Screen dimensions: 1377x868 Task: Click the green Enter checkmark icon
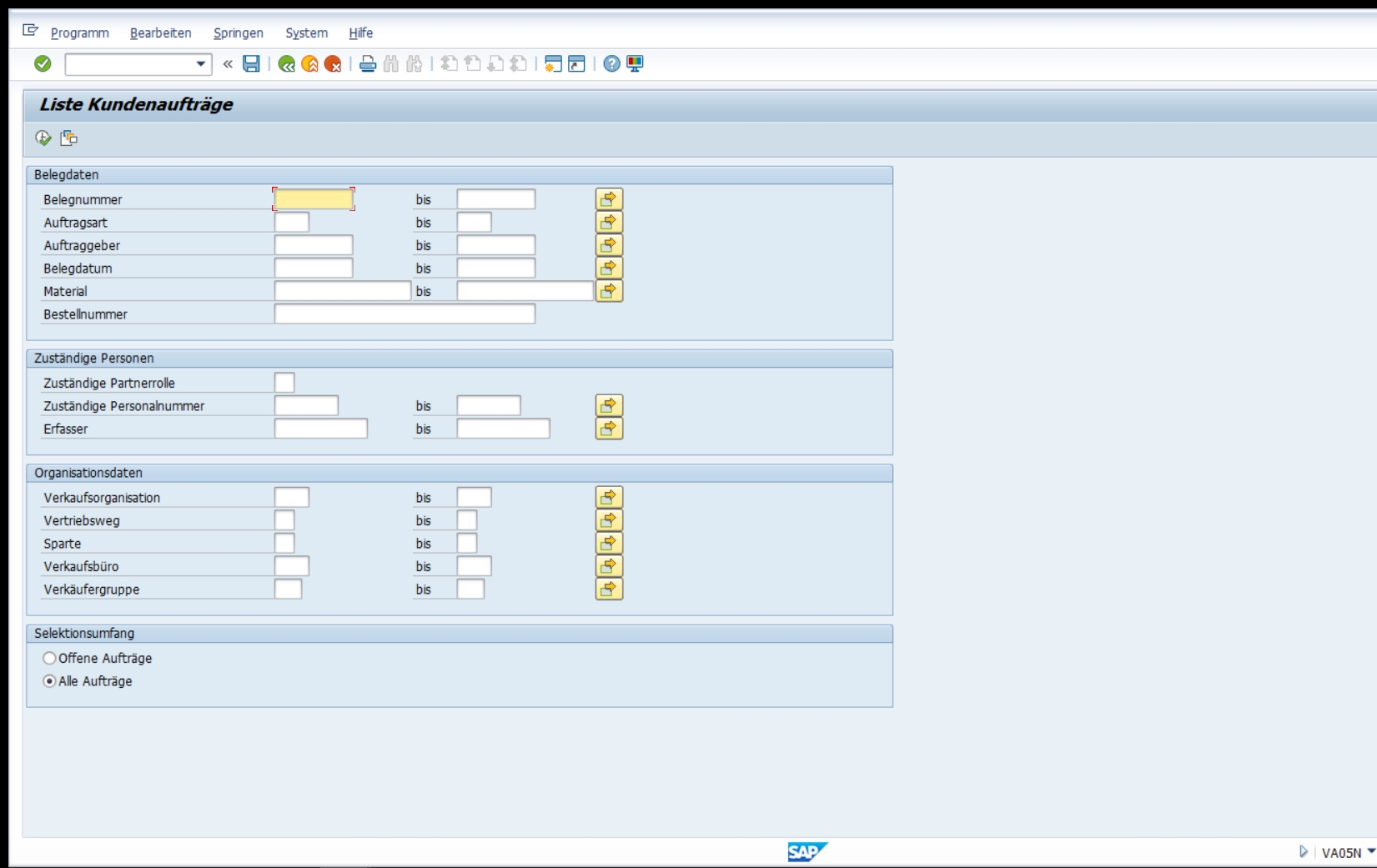click(x=43, y=63)
